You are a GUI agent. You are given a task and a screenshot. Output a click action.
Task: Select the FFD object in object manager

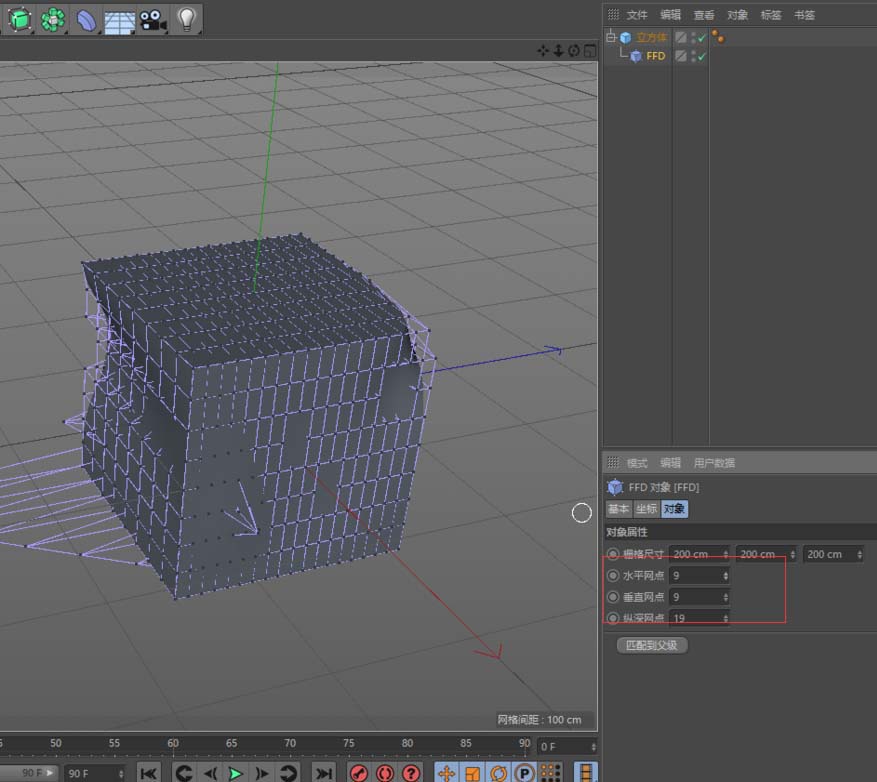[654, 56]
